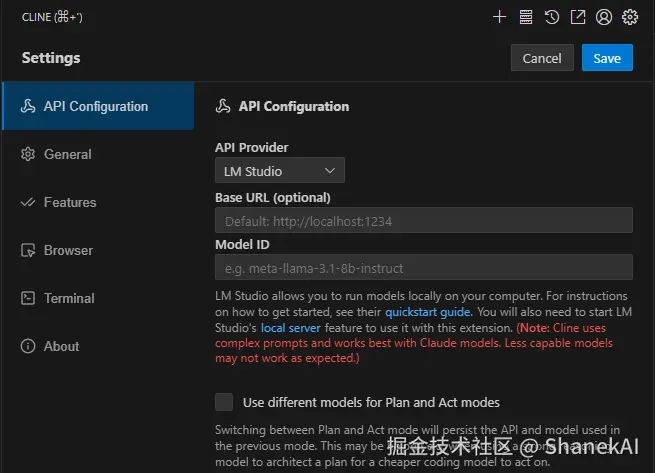Click the 'API Configuration' section heading in content pane
The image size is (655, 473).
pyautogui.click(x=294, y=107)
